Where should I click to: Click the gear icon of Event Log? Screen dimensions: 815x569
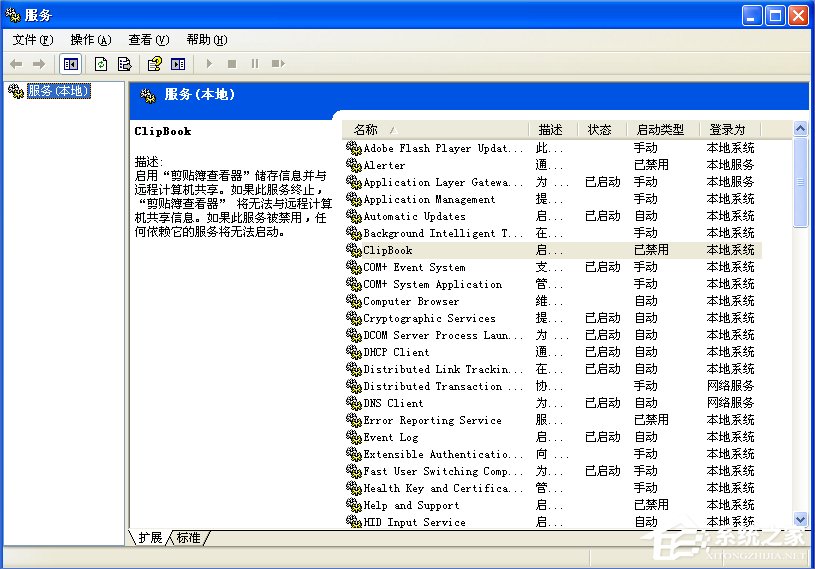353,438
